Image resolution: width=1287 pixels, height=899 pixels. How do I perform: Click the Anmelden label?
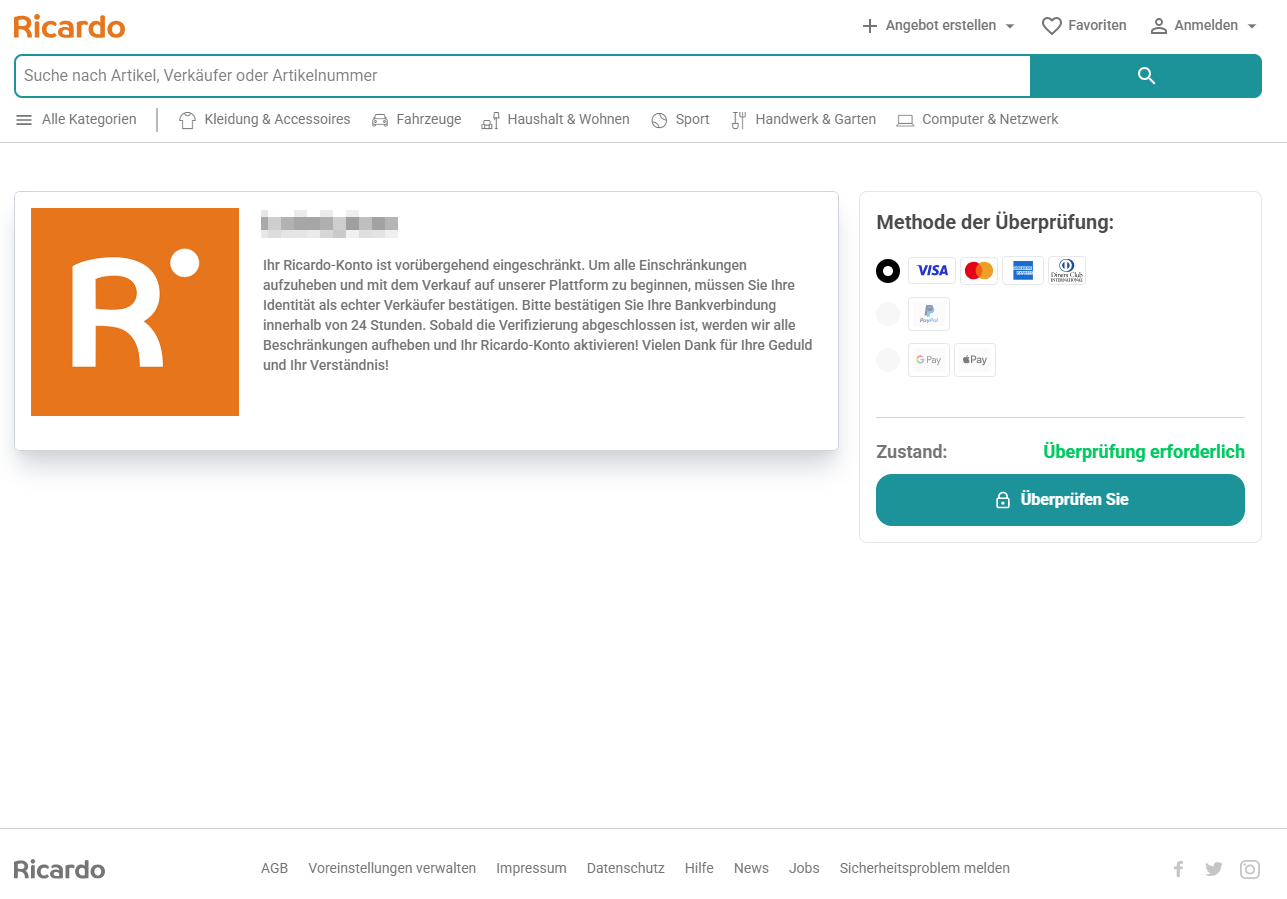click(x=1206, y=26)
